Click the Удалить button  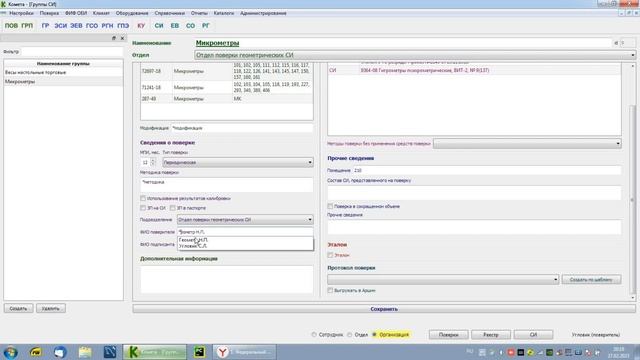[51, 309]
